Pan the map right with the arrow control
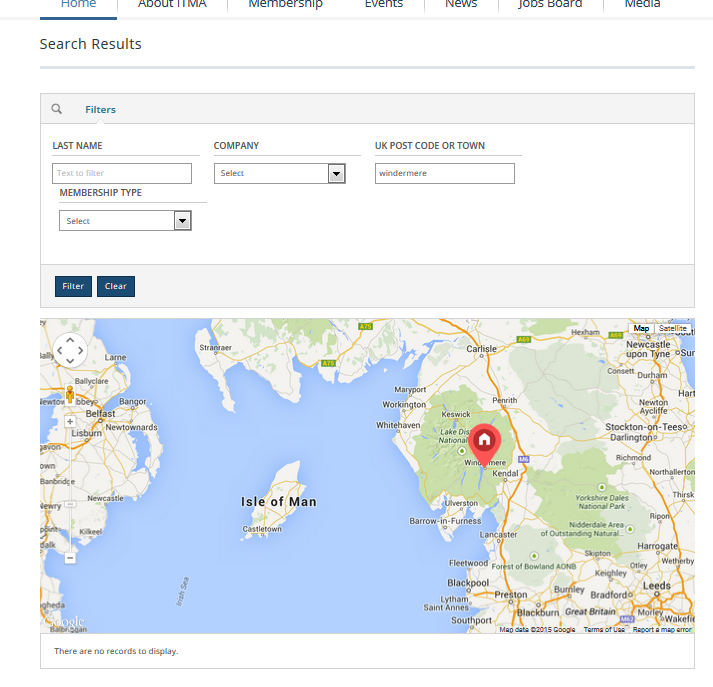Screen dimensions: 713x687 (80, 351)
